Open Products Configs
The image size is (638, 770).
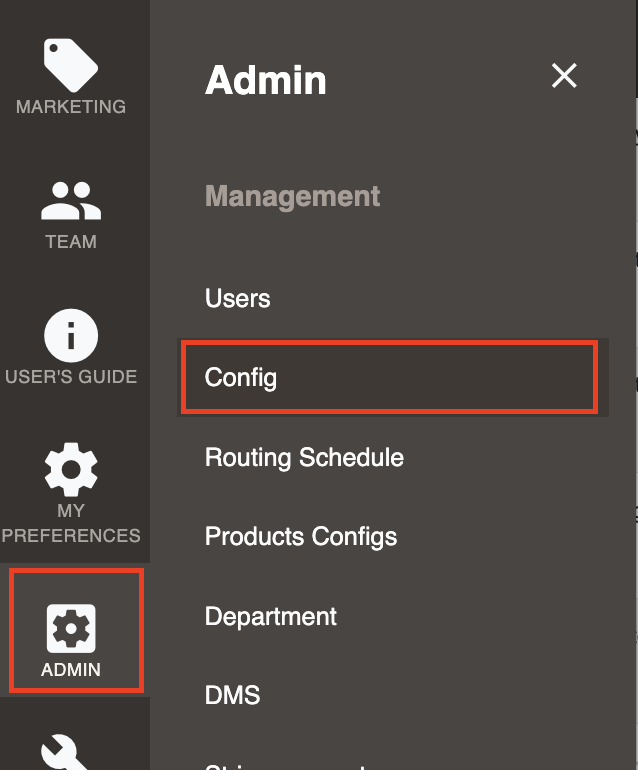coord(301,536)
